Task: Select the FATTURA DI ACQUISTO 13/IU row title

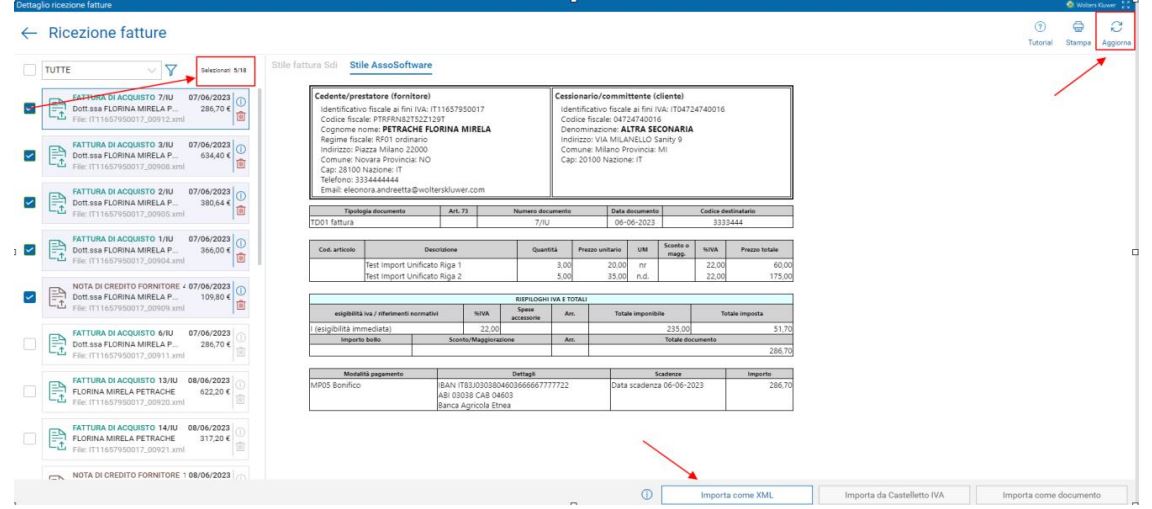Action: pyautogui.click(x=126, y=380)
